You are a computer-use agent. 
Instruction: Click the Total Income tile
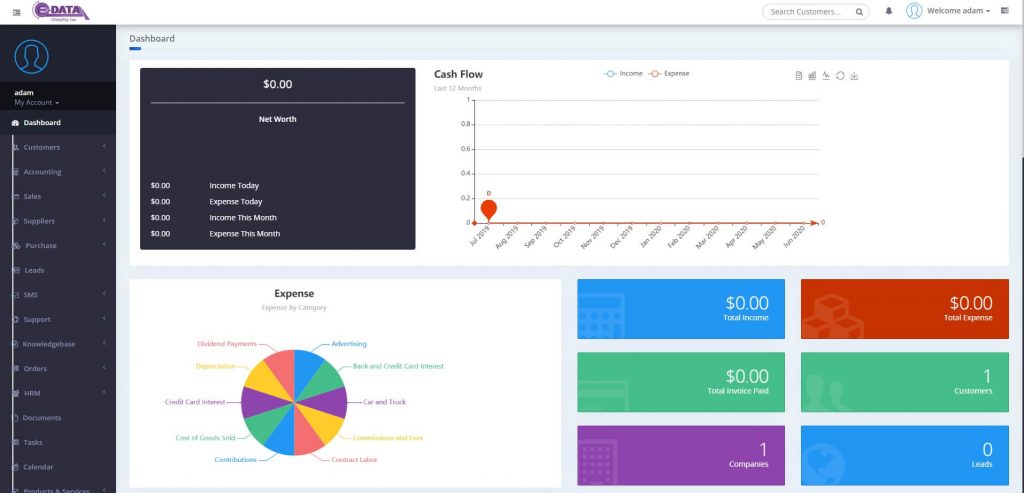(680, 308)
